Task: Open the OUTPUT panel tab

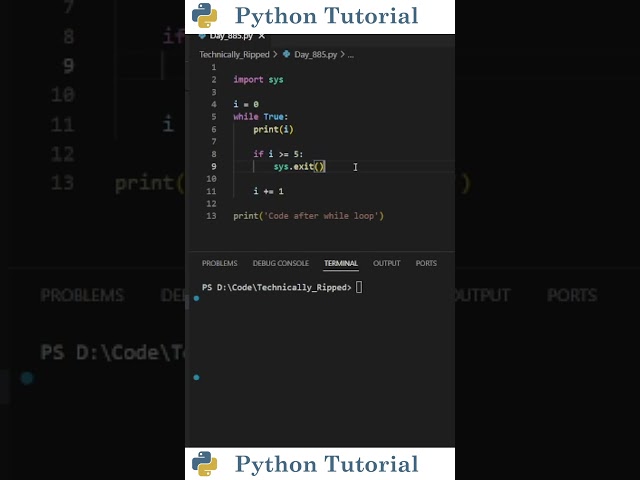Action: click(387, 263)
